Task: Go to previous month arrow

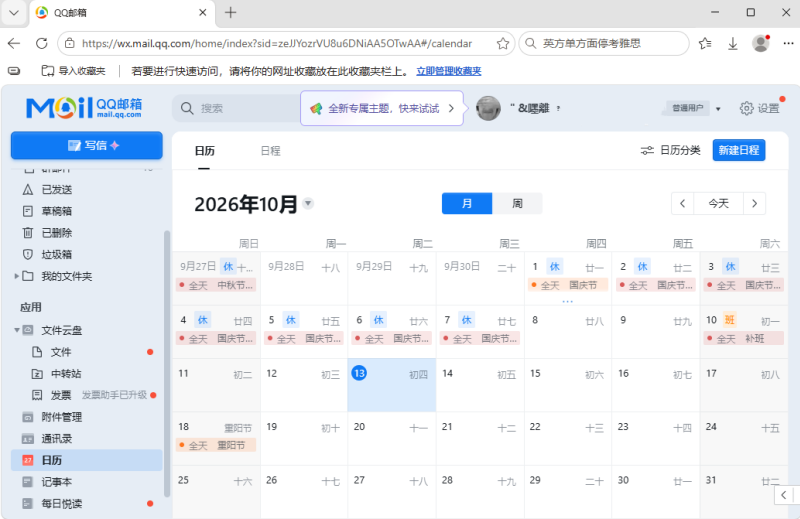Action: click(x=683, y=204)
